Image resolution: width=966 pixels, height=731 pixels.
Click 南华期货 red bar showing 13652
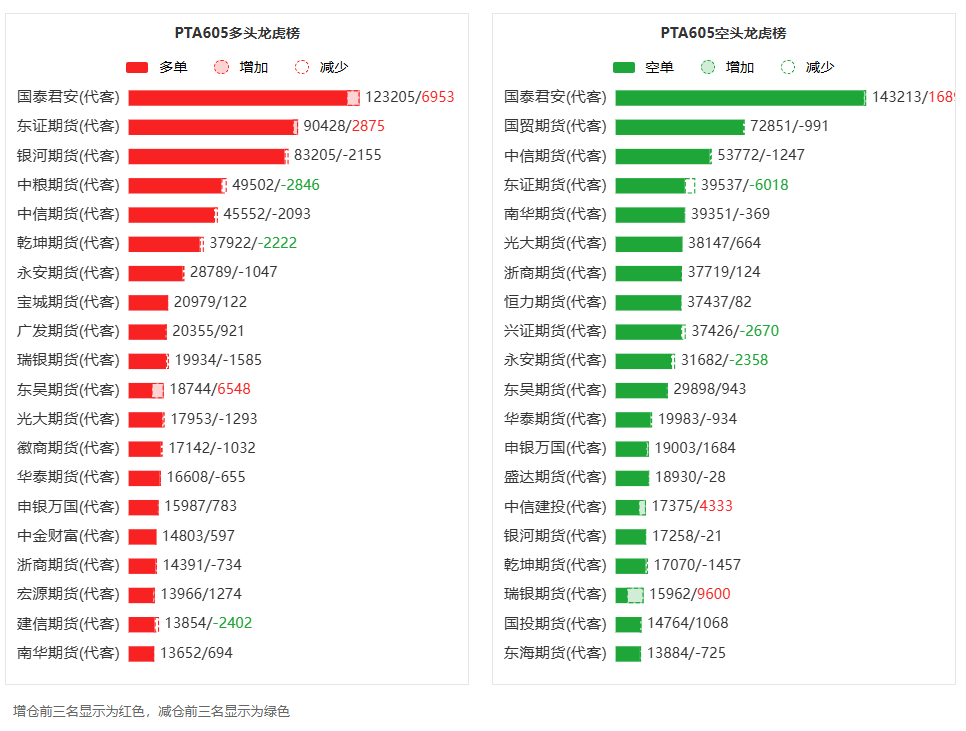tap(141, 653)
